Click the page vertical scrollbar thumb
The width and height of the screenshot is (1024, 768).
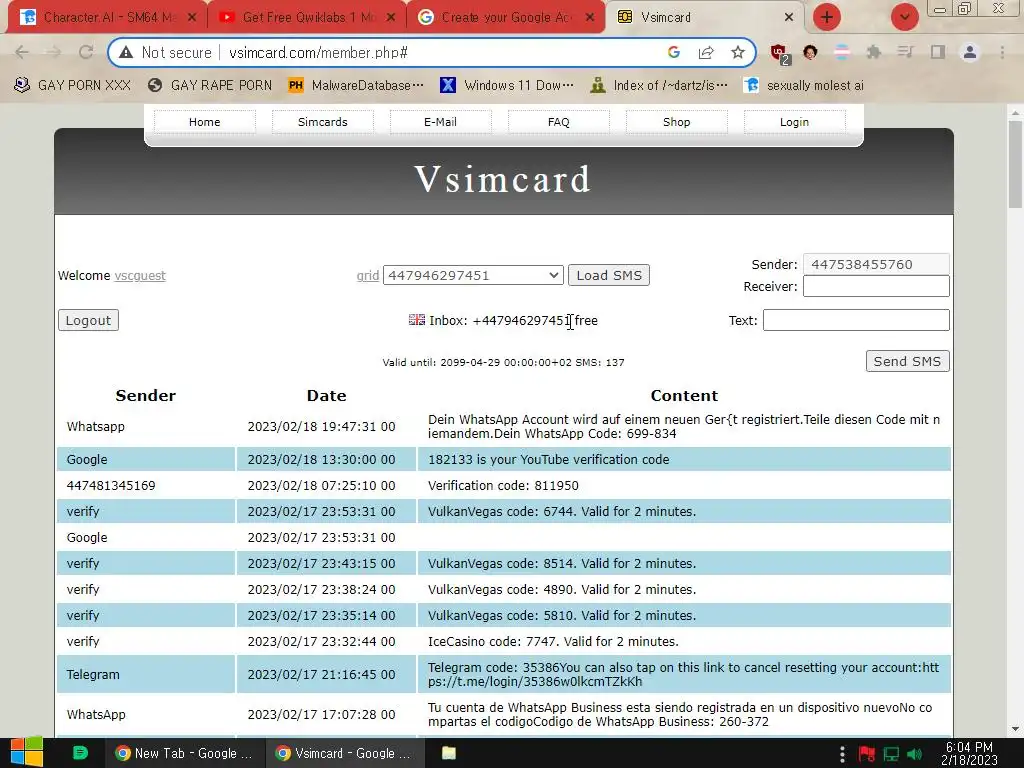tap(1015, 163)
